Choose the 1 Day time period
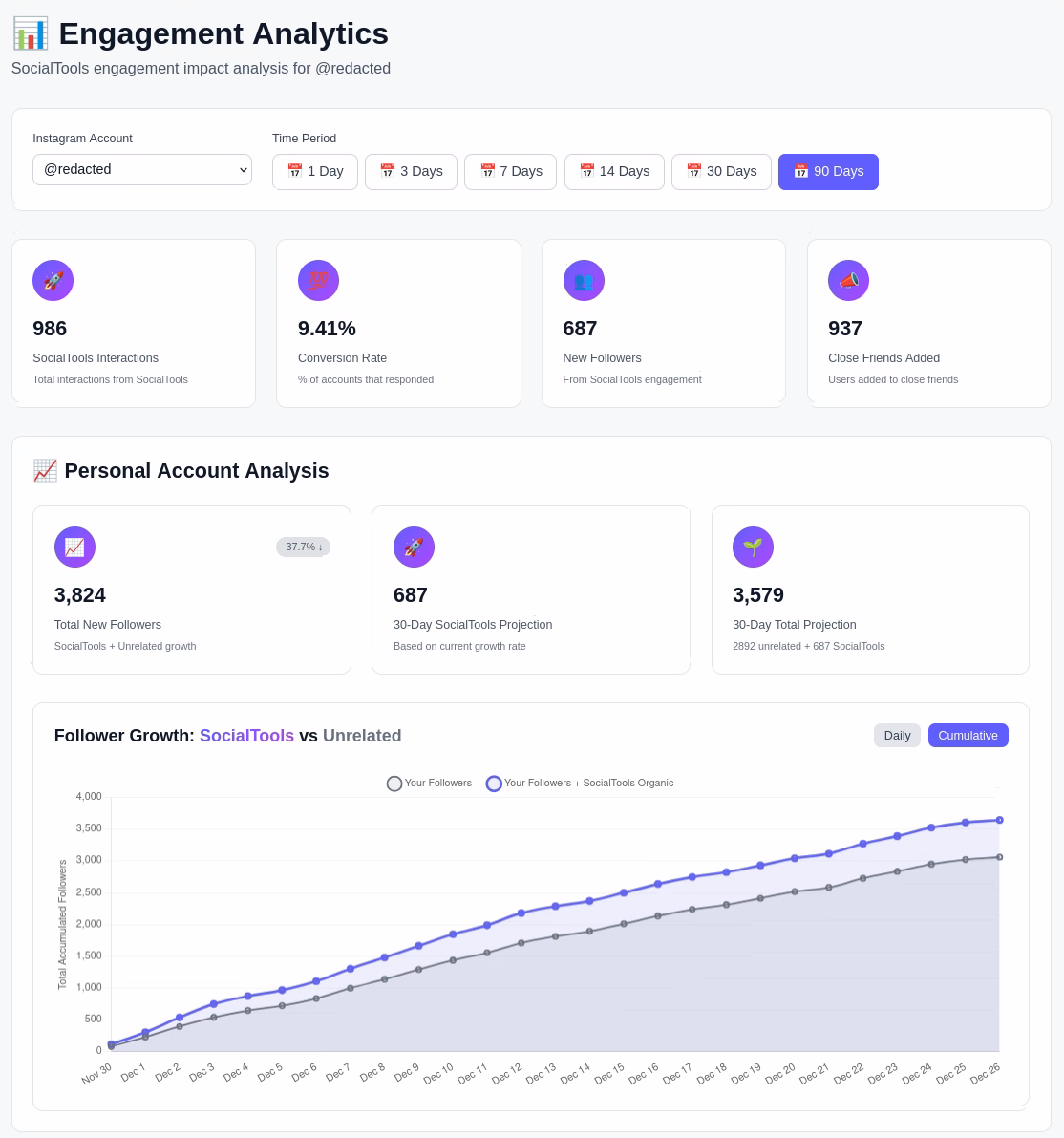The width and height of the screenshot is (1064, 1138). [x=314, y=172]
